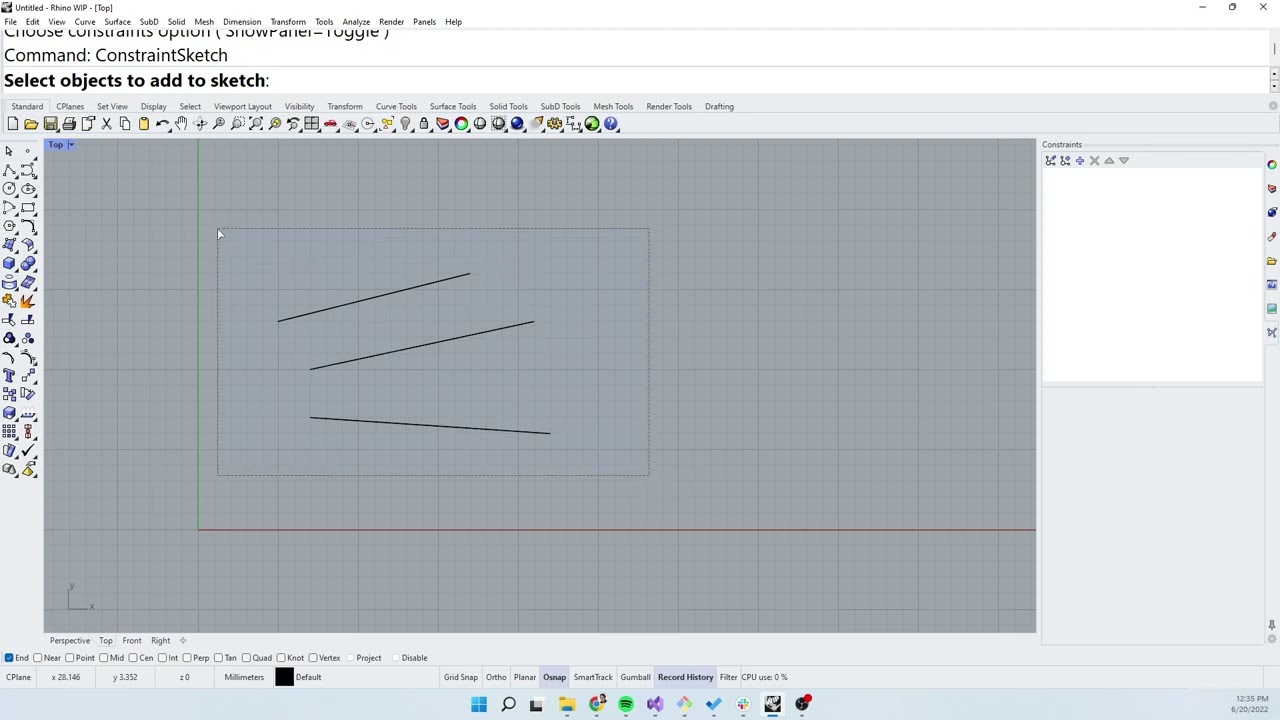Move the constraint up with the up triangle
1280x720 pixels.
click(1109, 160)
